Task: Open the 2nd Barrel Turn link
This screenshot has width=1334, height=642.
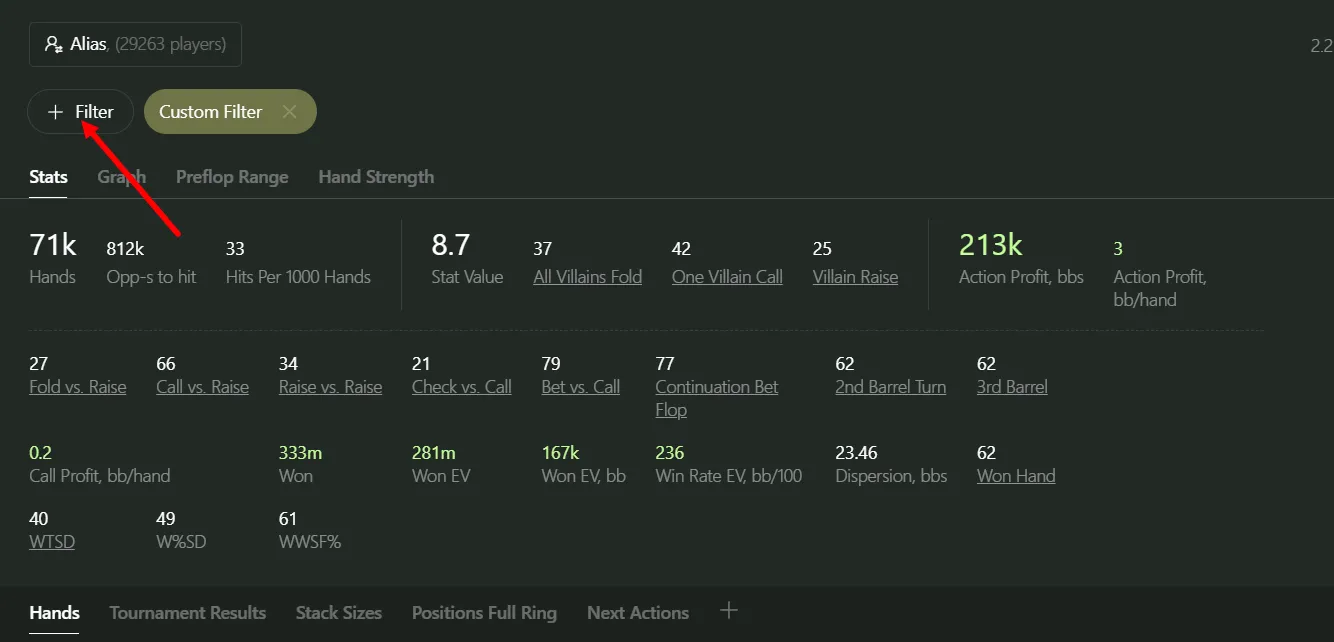Action: tap(890, 387)
